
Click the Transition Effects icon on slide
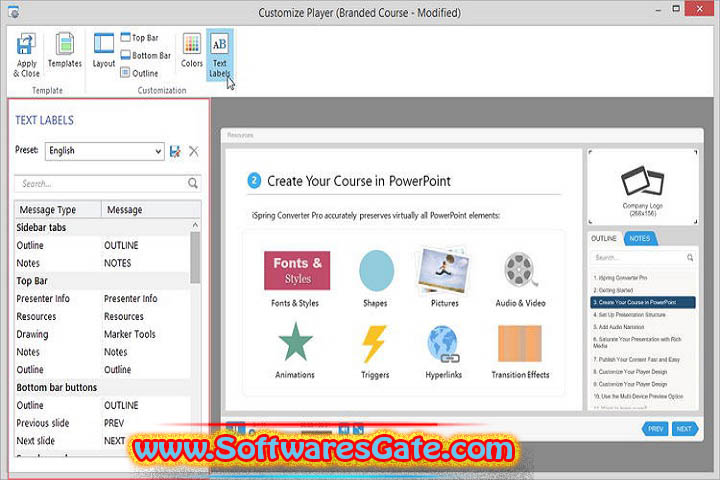tap(520, 344)
